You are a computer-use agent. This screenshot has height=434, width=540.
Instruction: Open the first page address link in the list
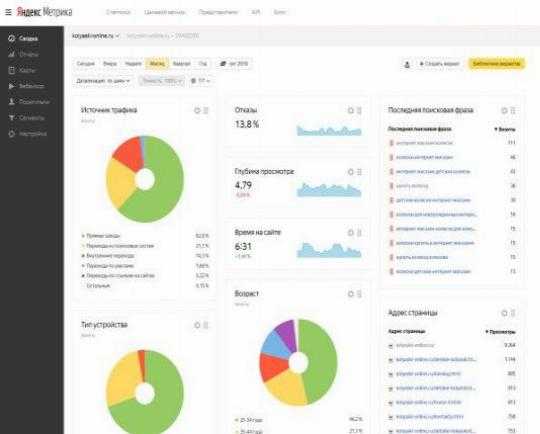pyautogui.click(x=415, y=345)
